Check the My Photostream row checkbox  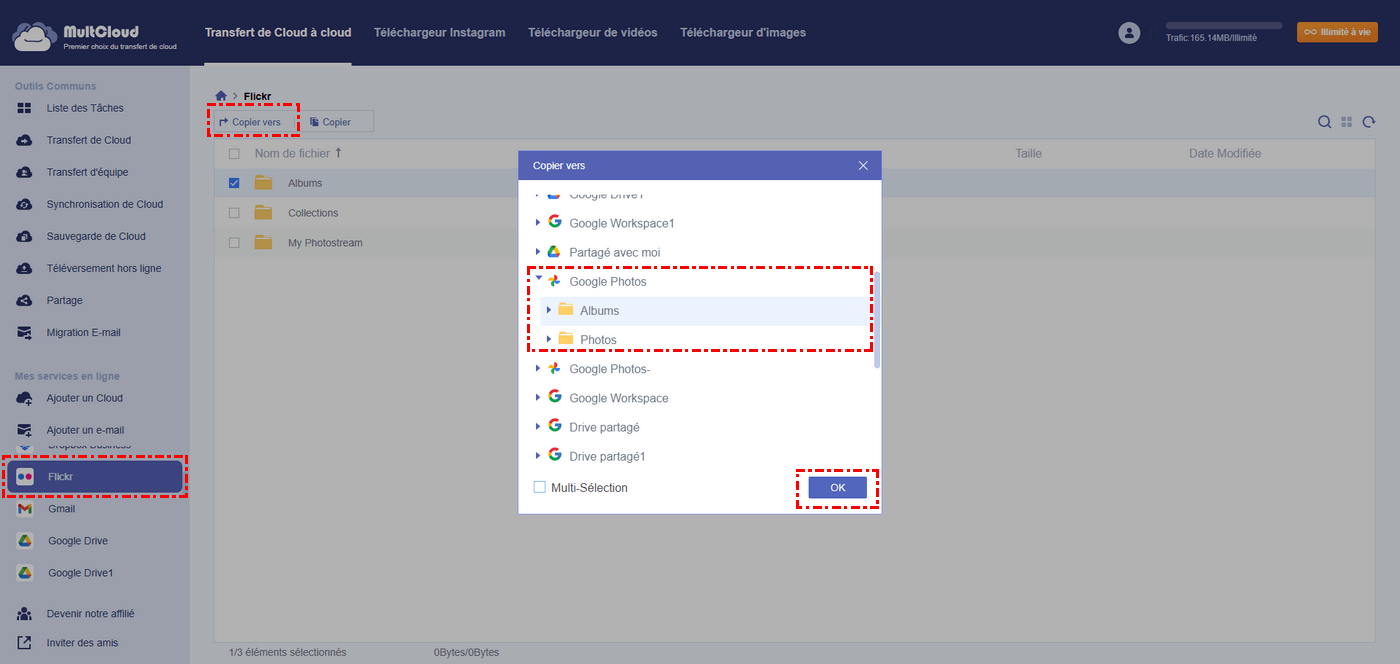coord(234,243)
